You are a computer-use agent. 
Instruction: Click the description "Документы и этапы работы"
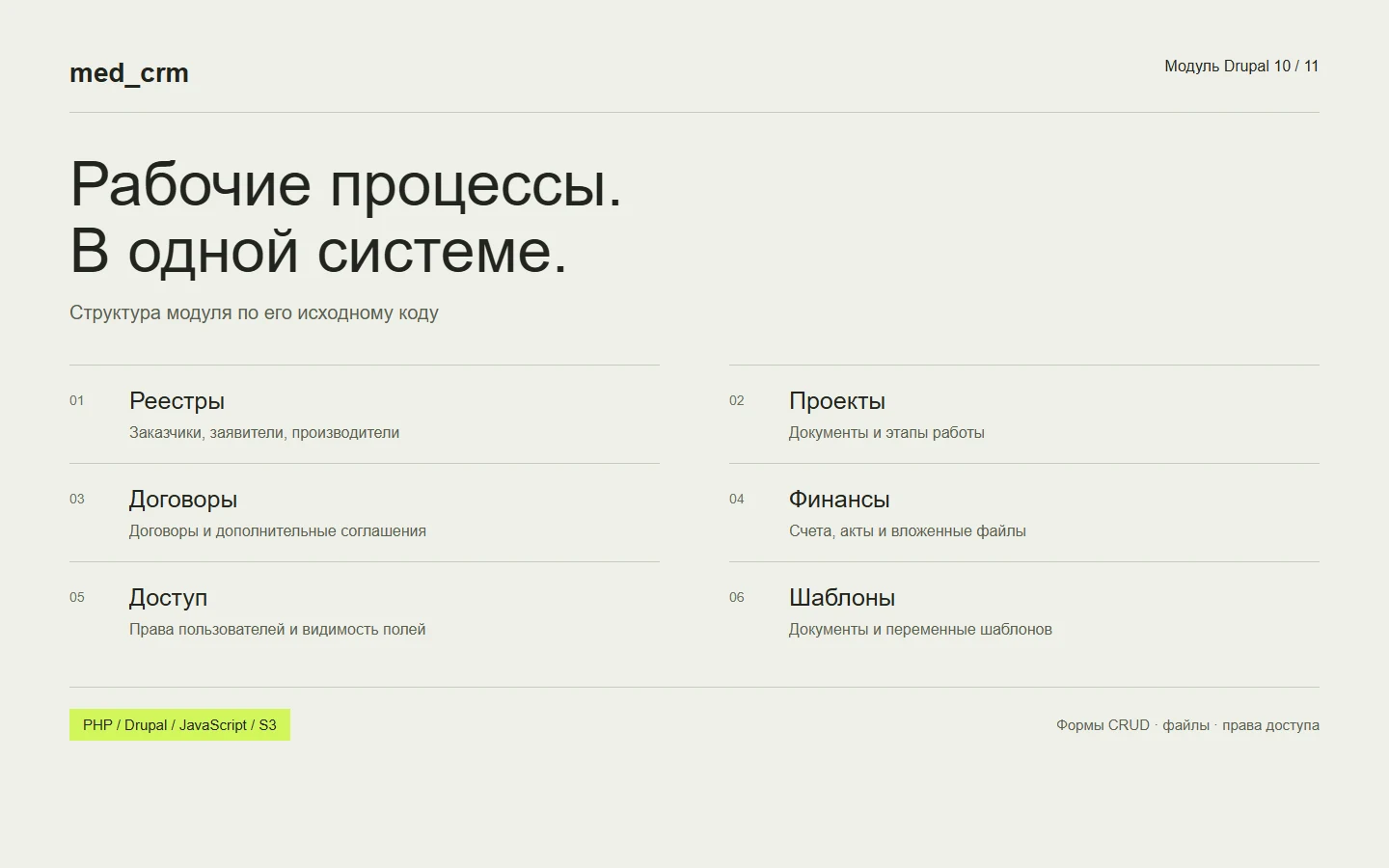click(886, 433)
